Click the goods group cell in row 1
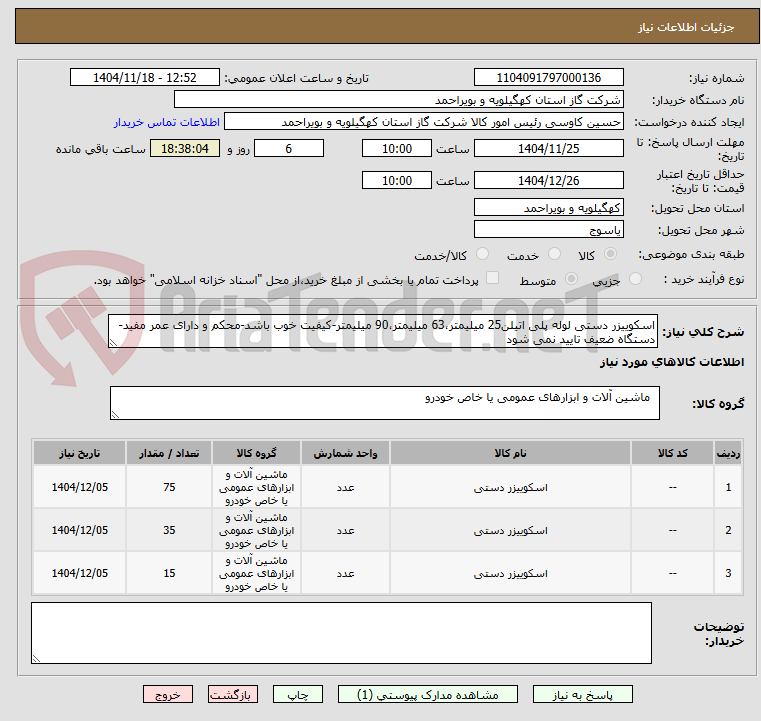This screenshot has width=761, height=721. click(x=256, y=488)
